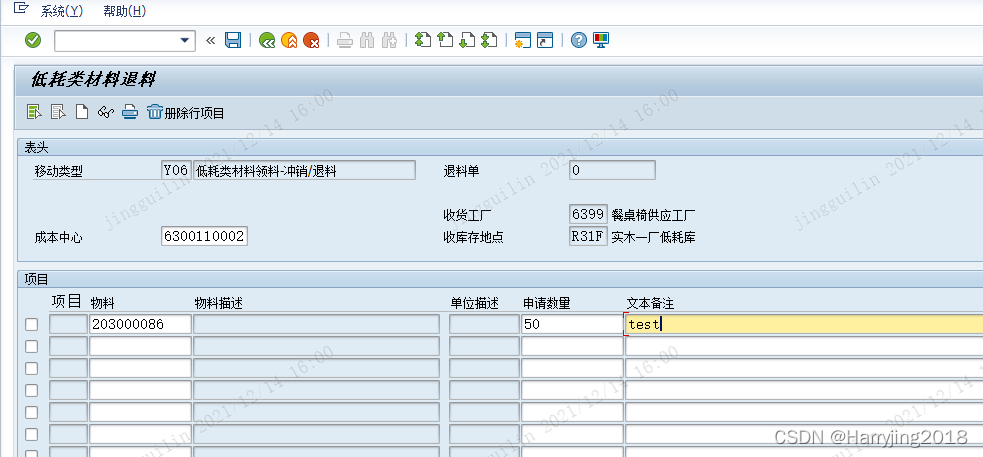
Task: Tick the third row checkbox in 项目 table
Action: tap(31, 369)
